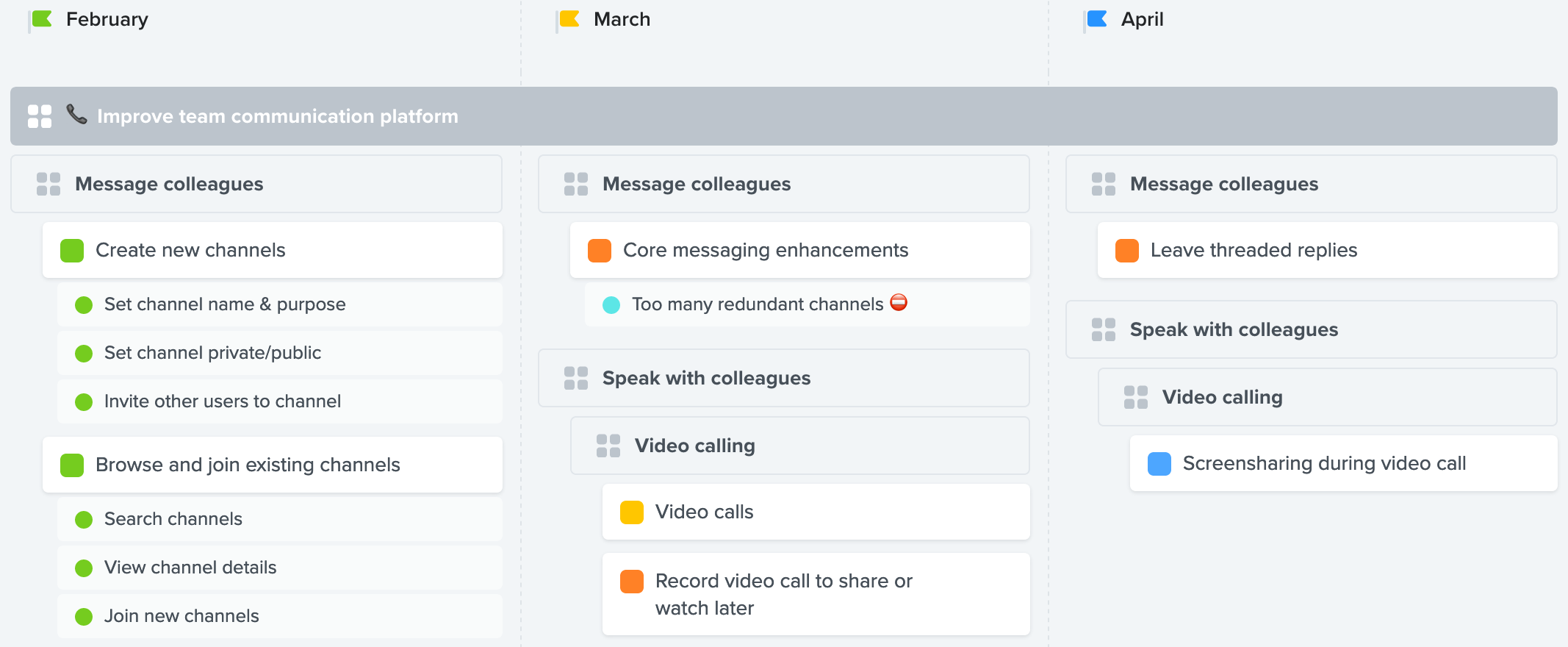
Task: Click the grid icon on the Improve team communication bar
Action: pyautogui.click(x=40, y=116)
